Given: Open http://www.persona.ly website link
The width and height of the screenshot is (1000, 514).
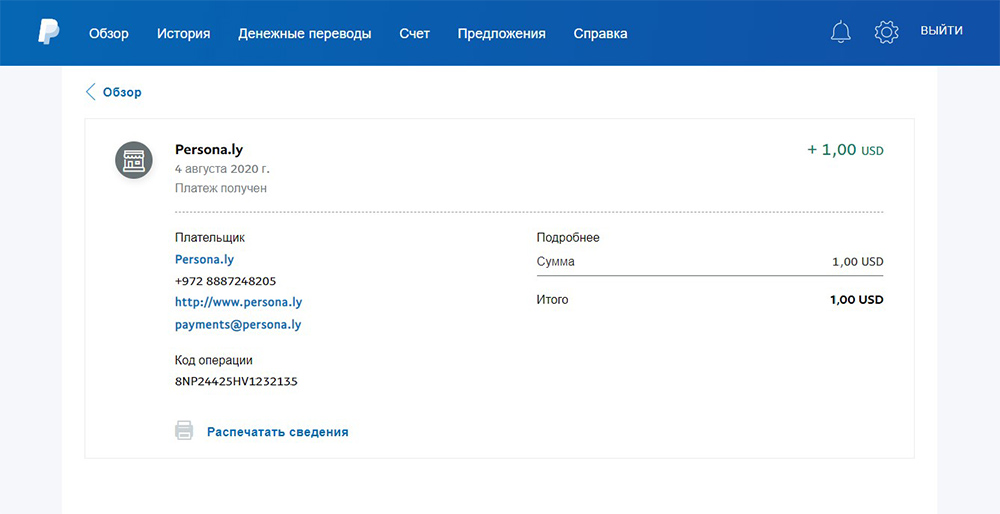Looking at the screenshot, I should pyautogui.click(x=239, y=302).
